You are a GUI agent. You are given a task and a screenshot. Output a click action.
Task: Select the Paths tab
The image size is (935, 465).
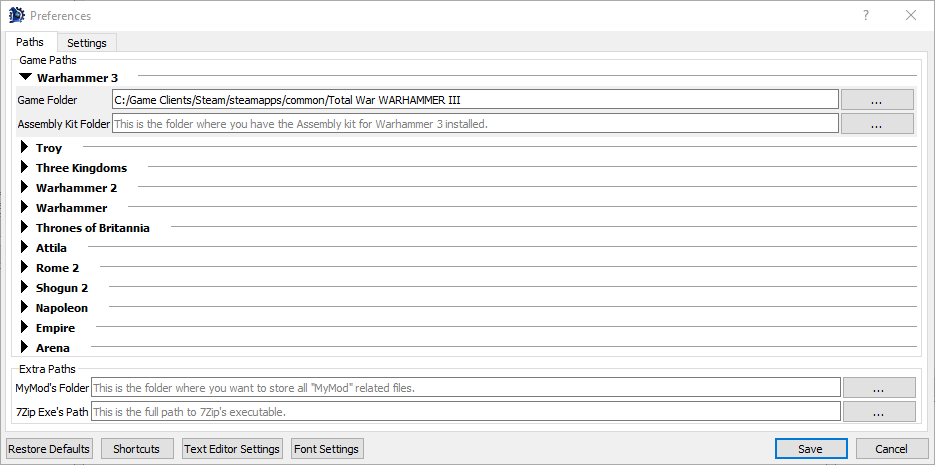[x=30, y=42]
